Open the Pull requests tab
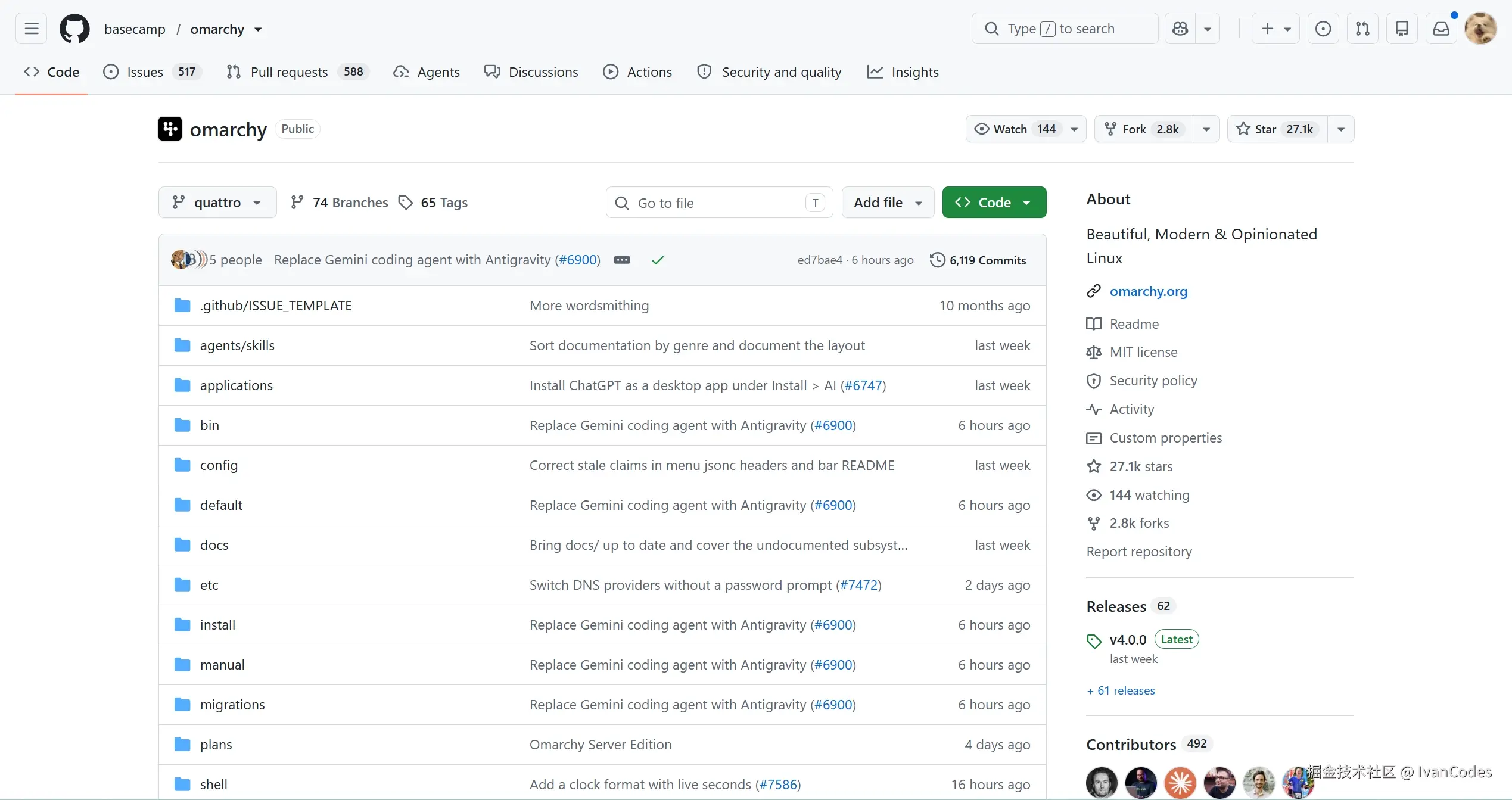The width and height of the screenshot is (1512, 800). pos(298,72)
